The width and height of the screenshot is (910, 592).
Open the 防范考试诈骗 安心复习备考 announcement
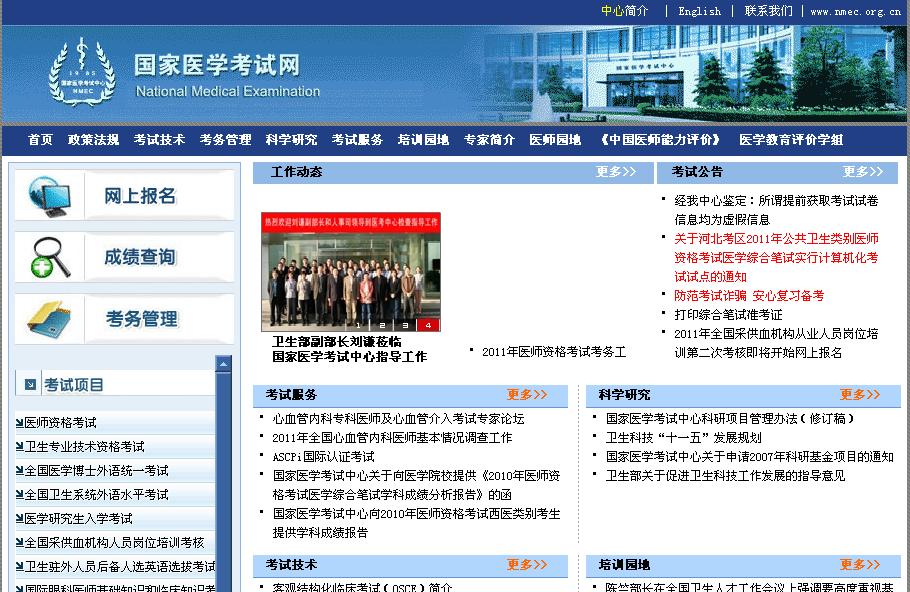point(749,296)
